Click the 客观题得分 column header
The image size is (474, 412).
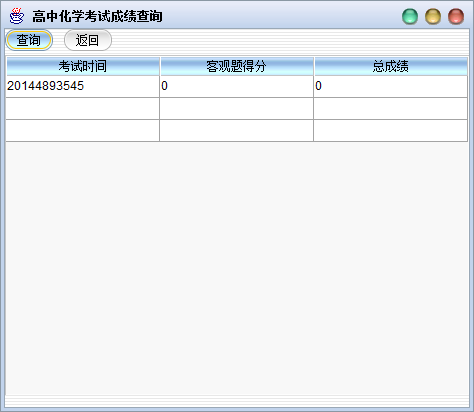pos(237,66)
